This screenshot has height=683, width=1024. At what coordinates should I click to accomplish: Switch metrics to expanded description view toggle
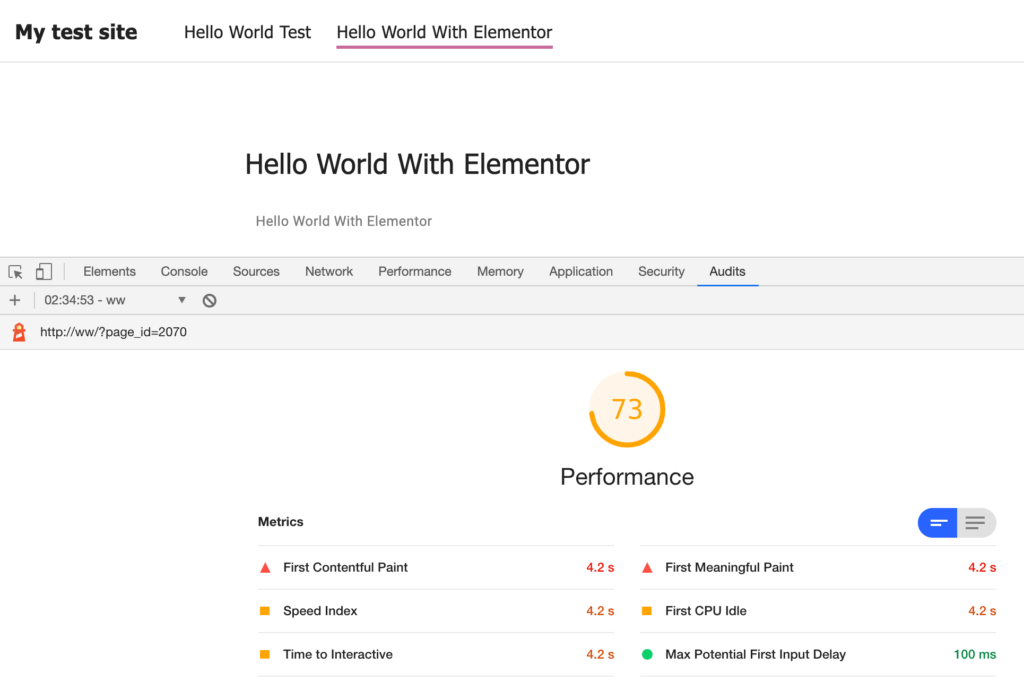click(x=976, y=523)
